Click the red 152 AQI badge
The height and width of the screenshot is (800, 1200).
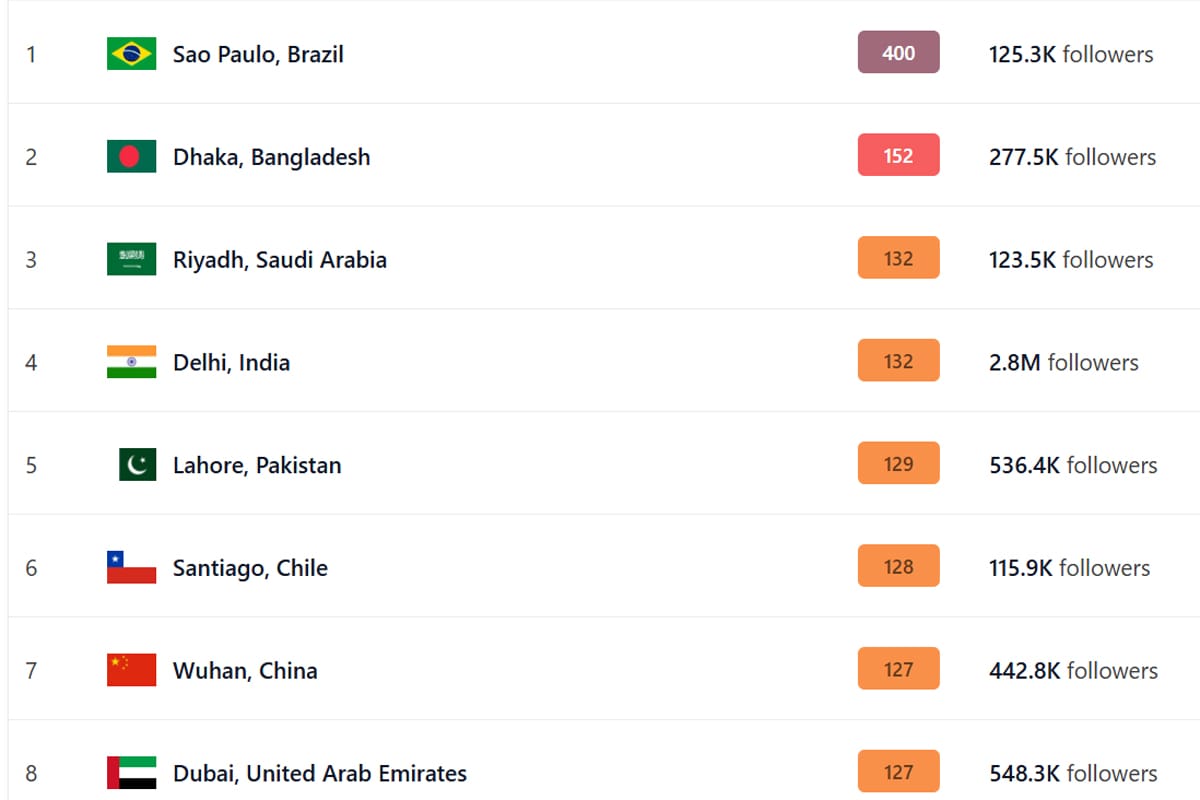pyautogui.click(x=898, y=156)
